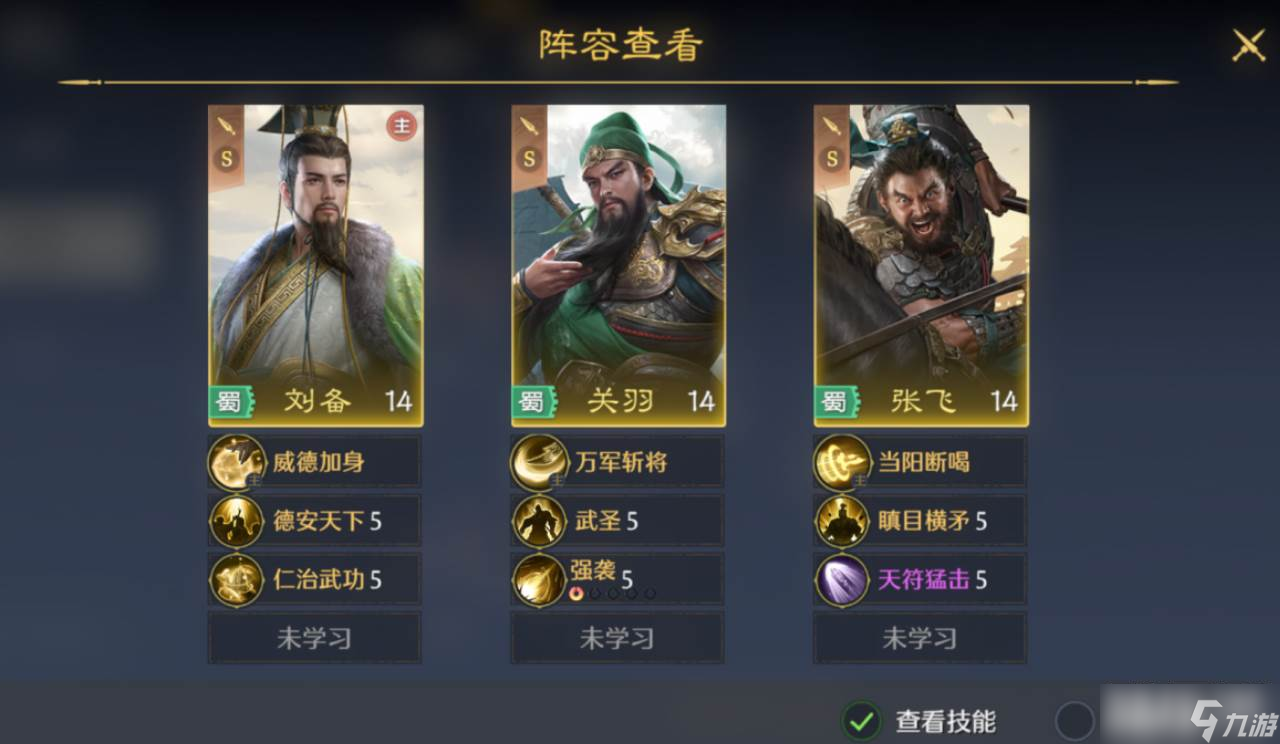Click 未学习 slot under 张飞

(920, 638)
